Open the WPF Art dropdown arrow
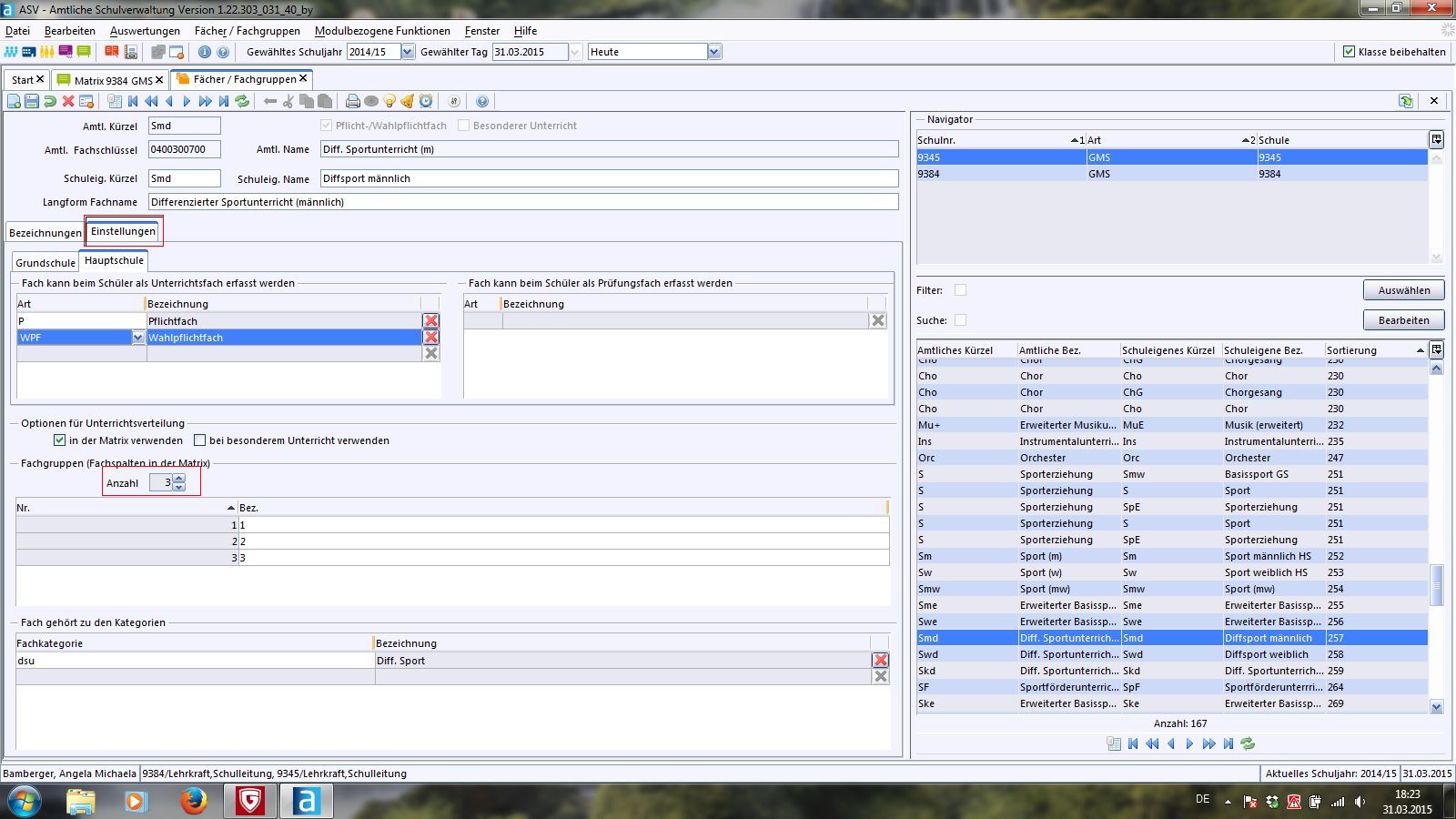The width and height of the screenshot is (1456, 819). coord(138,338)
